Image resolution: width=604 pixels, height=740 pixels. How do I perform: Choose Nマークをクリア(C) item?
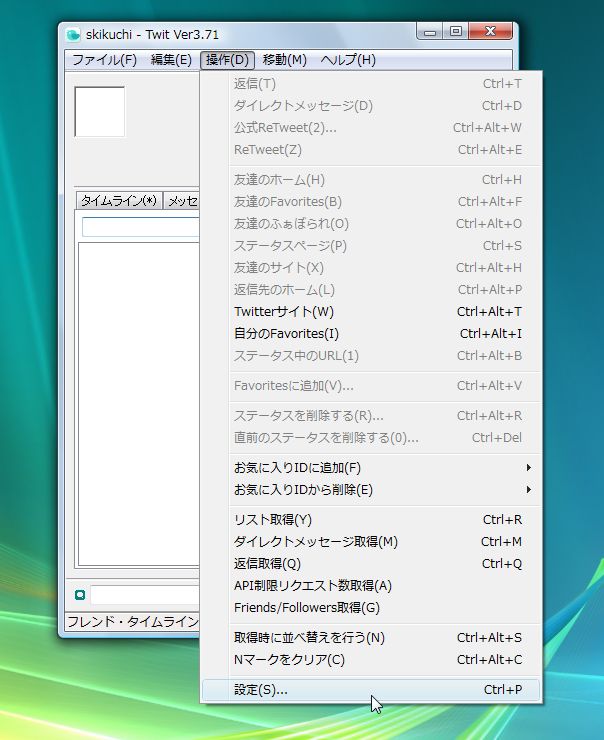click(x=371, y=660)
